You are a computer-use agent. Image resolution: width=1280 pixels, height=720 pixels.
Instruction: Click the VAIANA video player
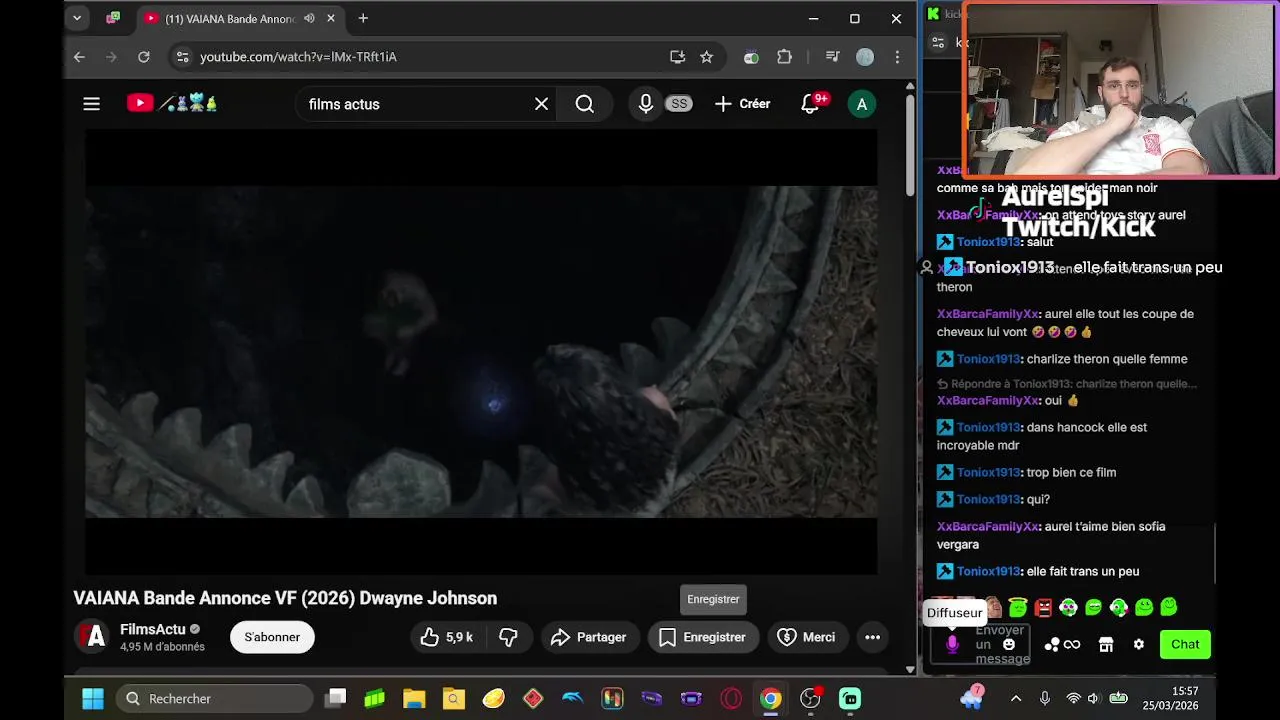[x=481, y=352]
